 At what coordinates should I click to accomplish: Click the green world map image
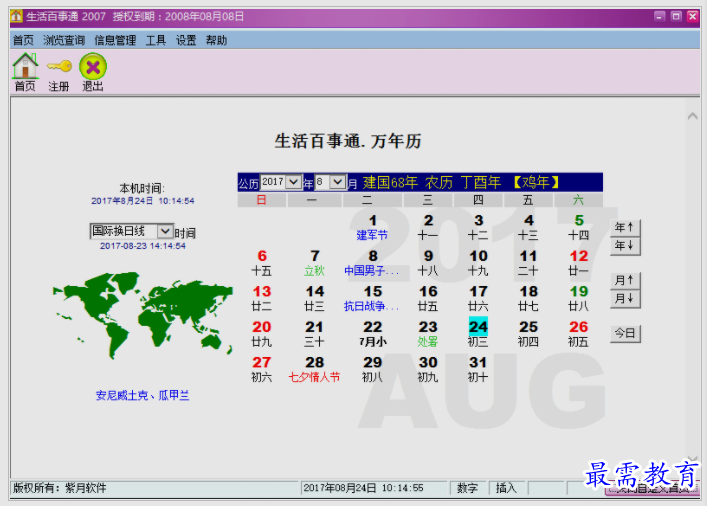[142, 316]
